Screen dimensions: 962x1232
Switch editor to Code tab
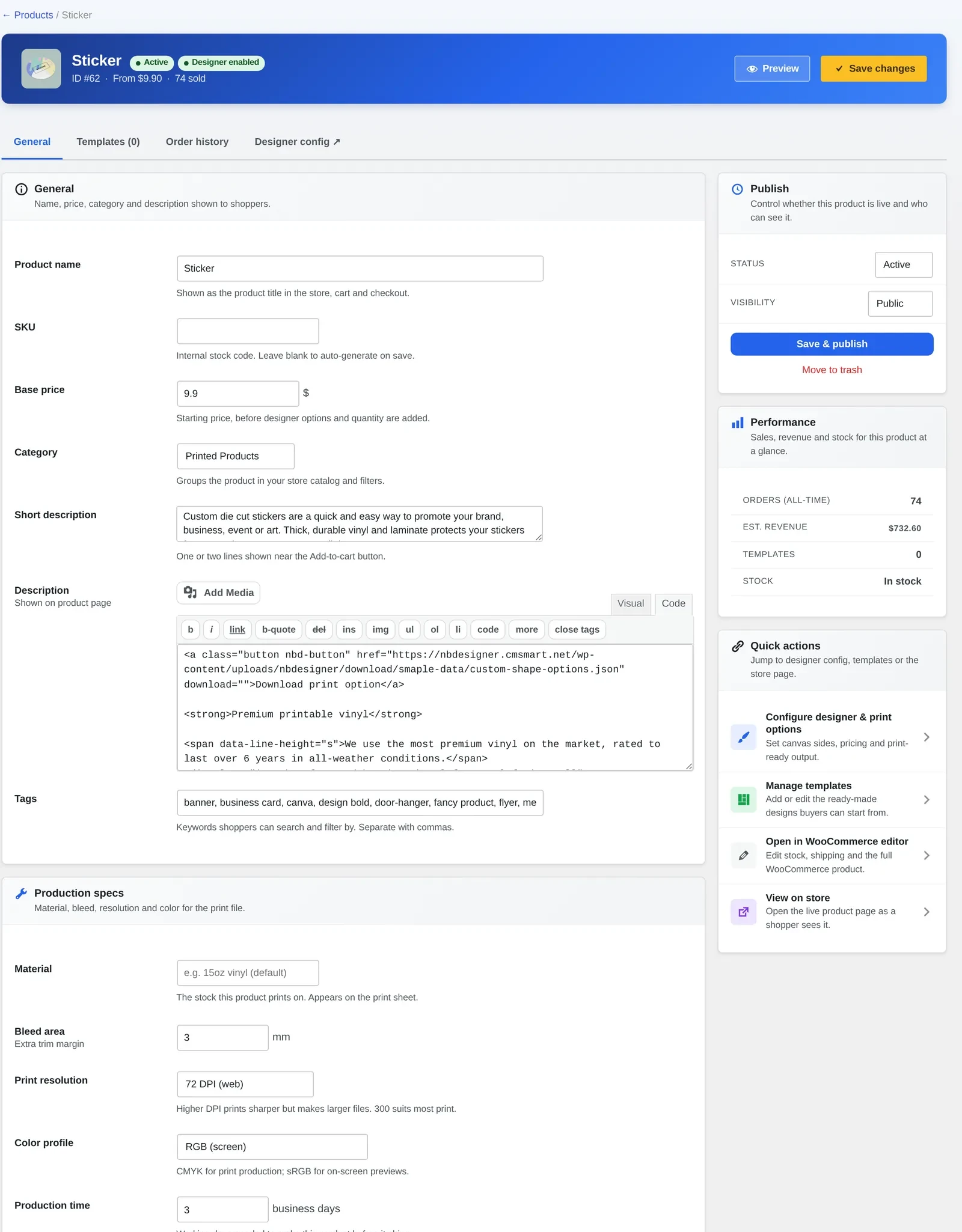(x=673, y=603)
